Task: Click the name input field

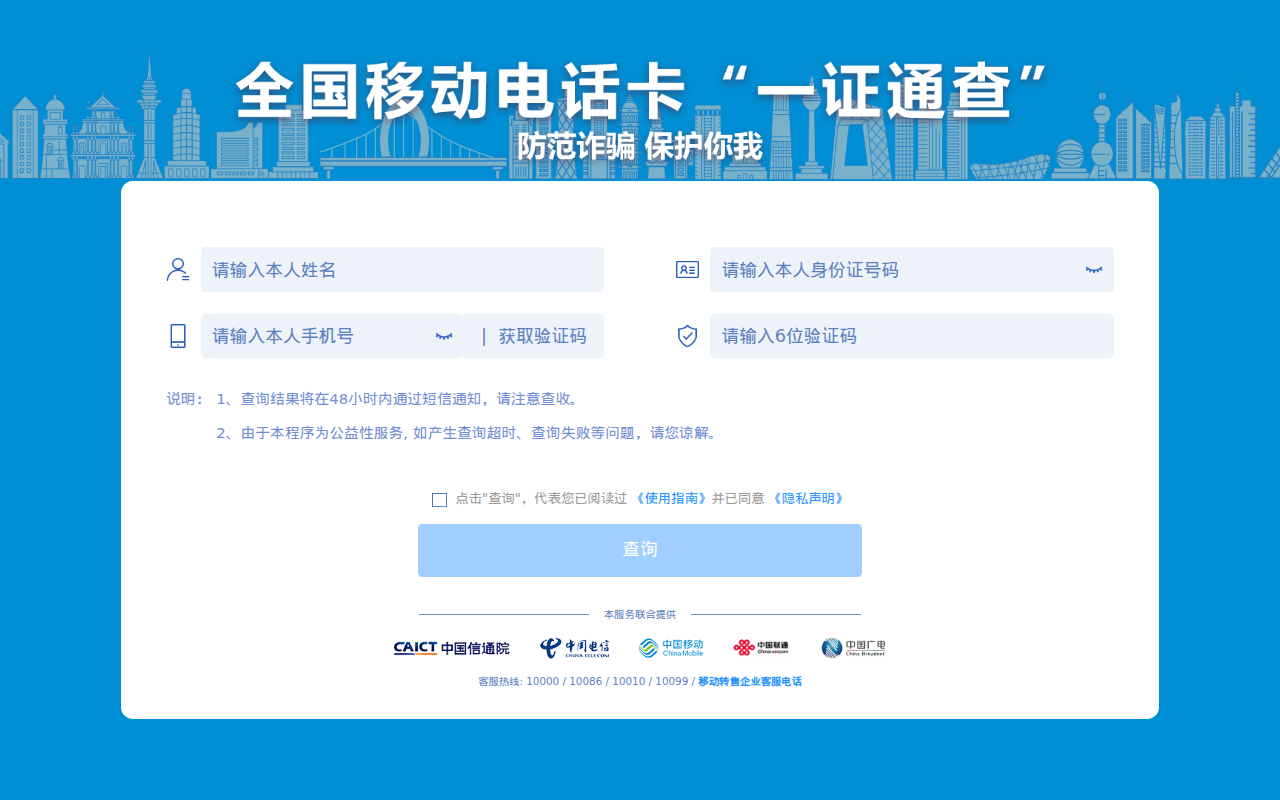Action: (400, 268)
